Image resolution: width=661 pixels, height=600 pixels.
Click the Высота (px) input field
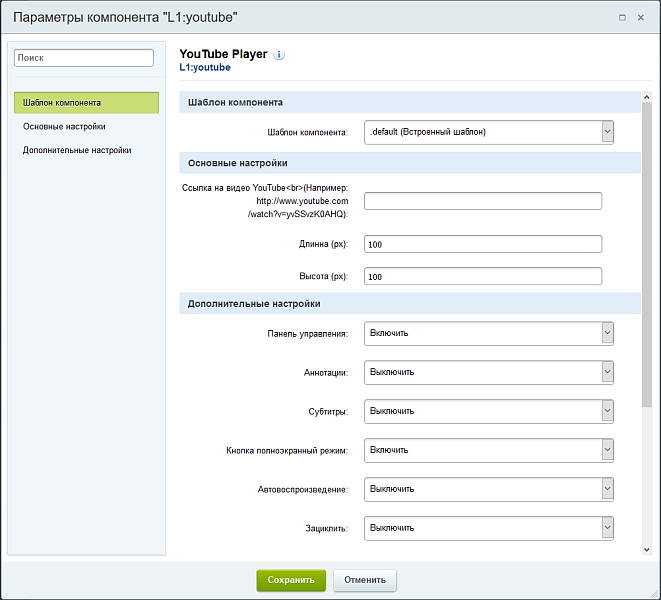point(482,276)
